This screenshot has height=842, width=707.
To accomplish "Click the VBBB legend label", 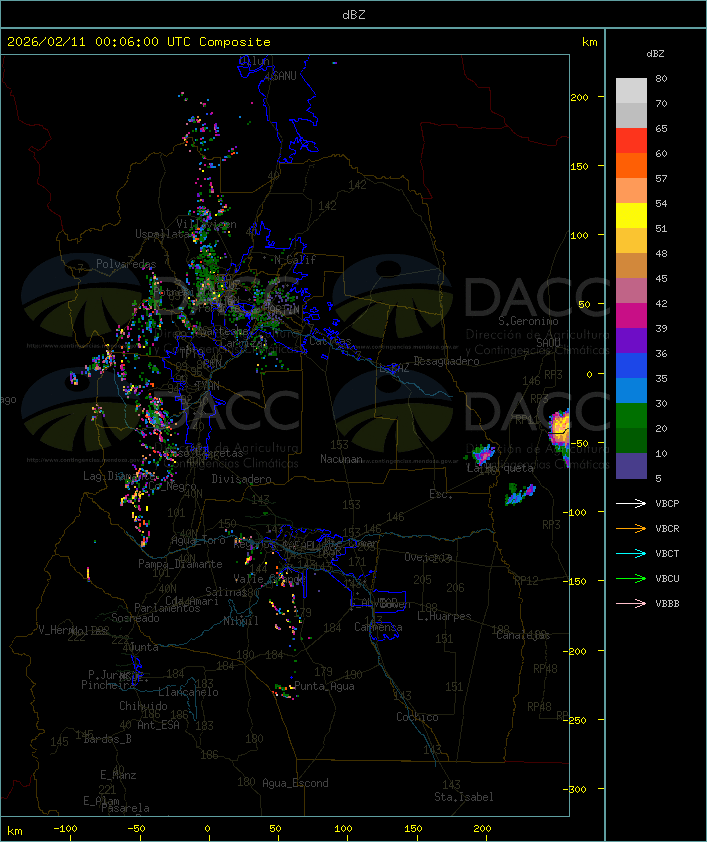I will tap(667, 604).
